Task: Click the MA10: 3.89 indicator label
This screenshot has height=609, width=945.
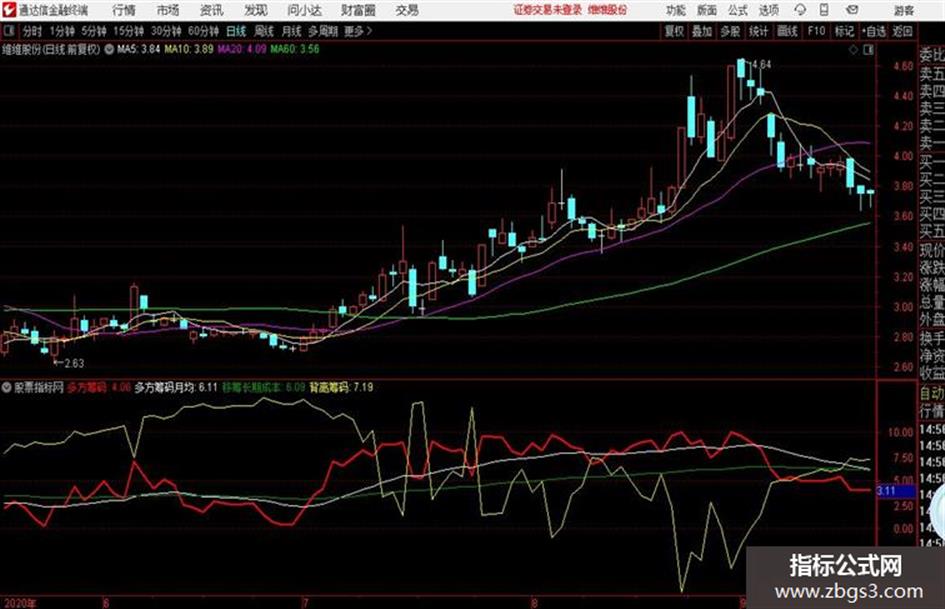Action: [x=189, y=49]
